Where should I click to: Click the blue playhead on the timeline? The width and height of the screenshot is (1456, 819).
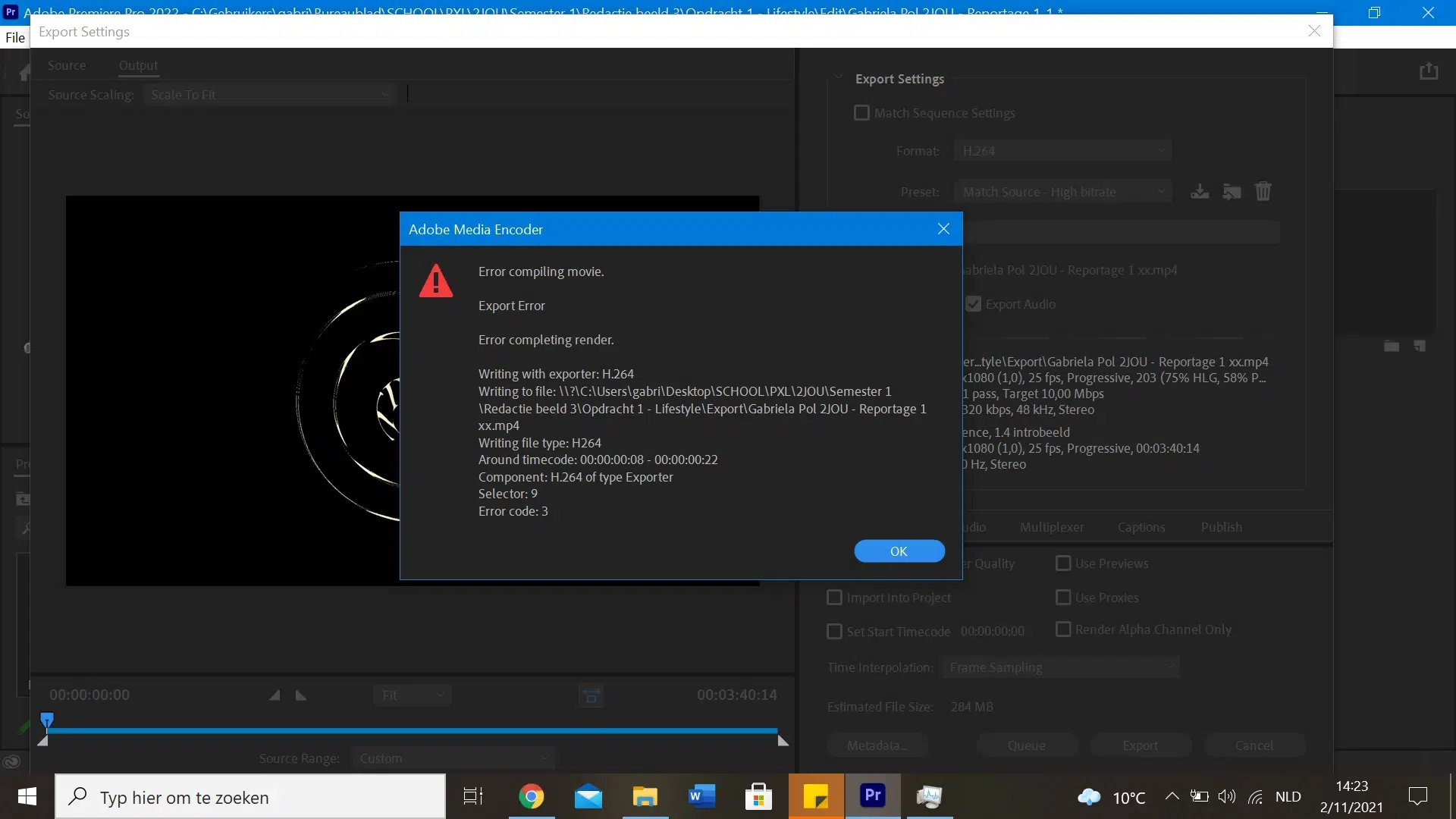[x=47, y=719]
